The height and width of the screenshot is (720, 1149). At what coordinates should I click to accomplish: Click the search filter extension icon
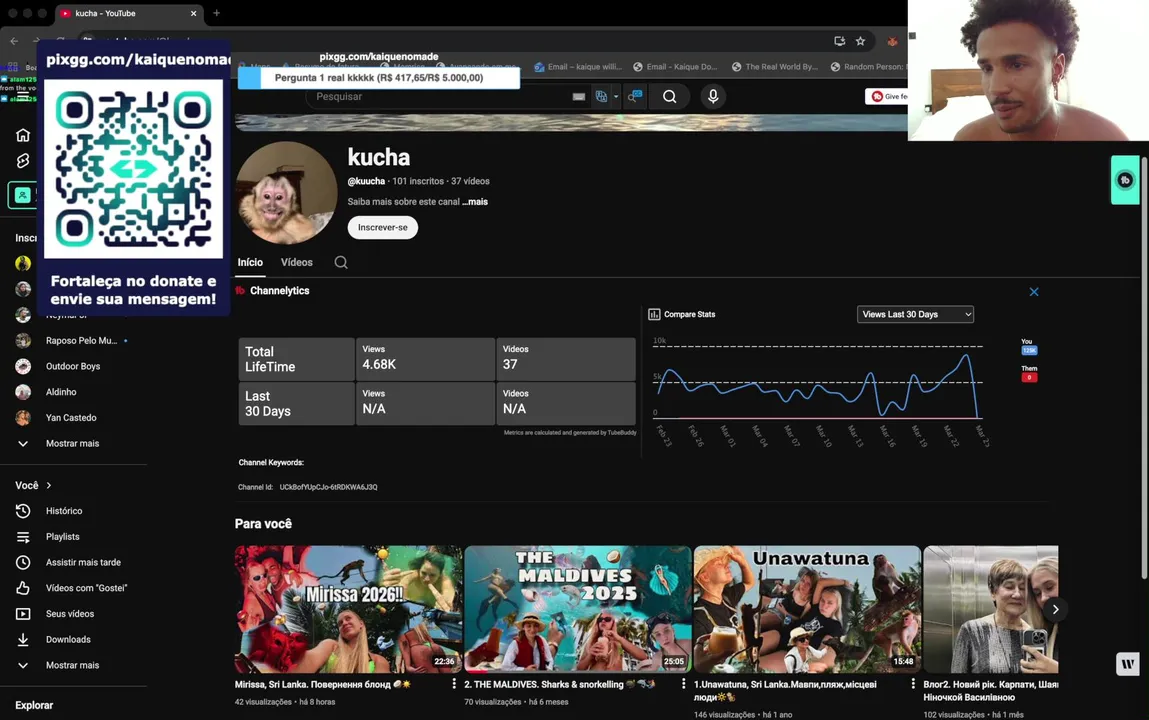pos(635,97)
